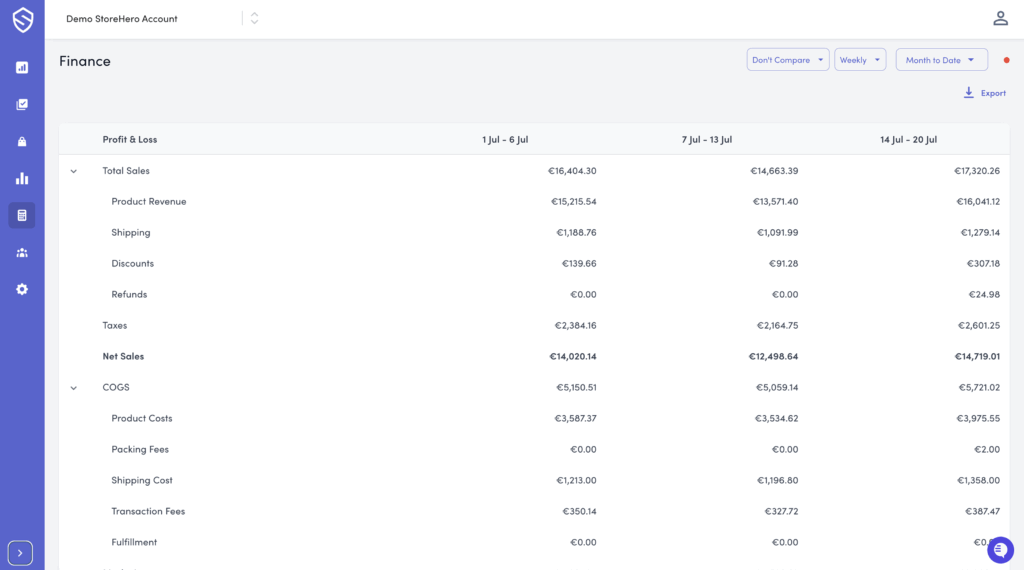Switch account using the account selector arrows

click(254, 18)
